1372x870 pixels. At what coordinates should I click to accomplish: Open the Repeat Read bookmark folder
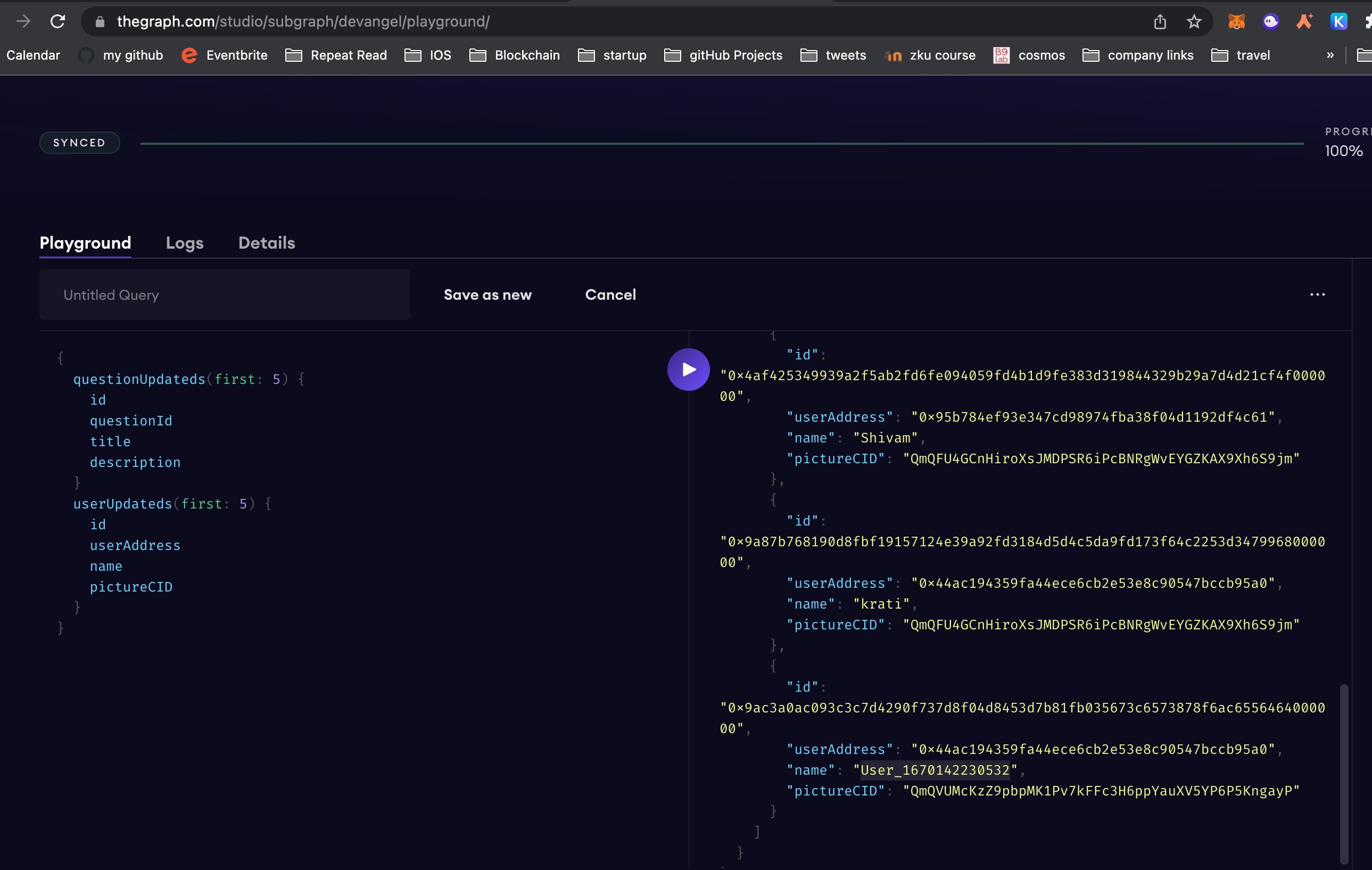coord(336,55)
